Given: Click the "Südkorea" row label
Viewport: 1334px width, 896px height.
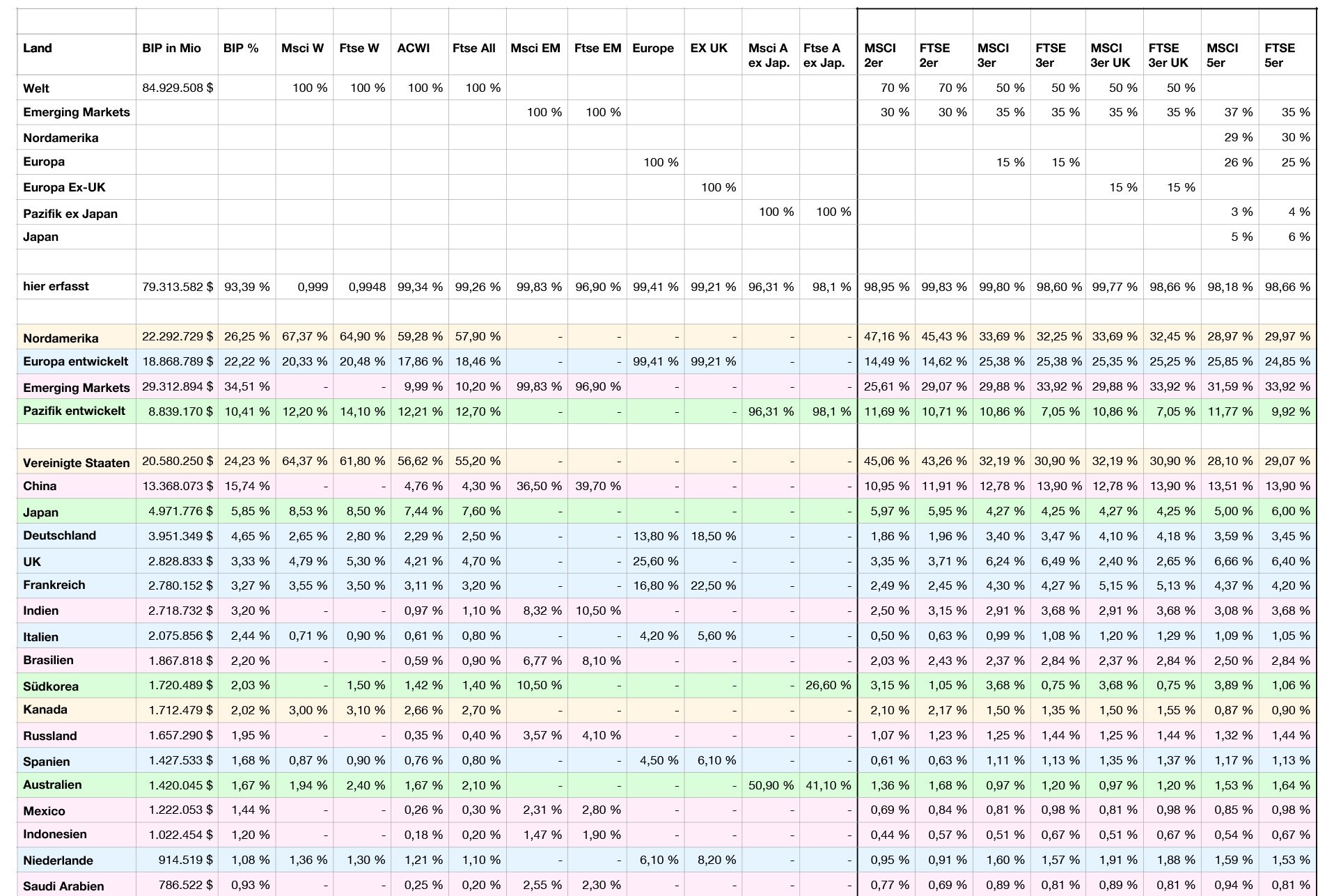Looking at the screenshot, I should [51, 686].
